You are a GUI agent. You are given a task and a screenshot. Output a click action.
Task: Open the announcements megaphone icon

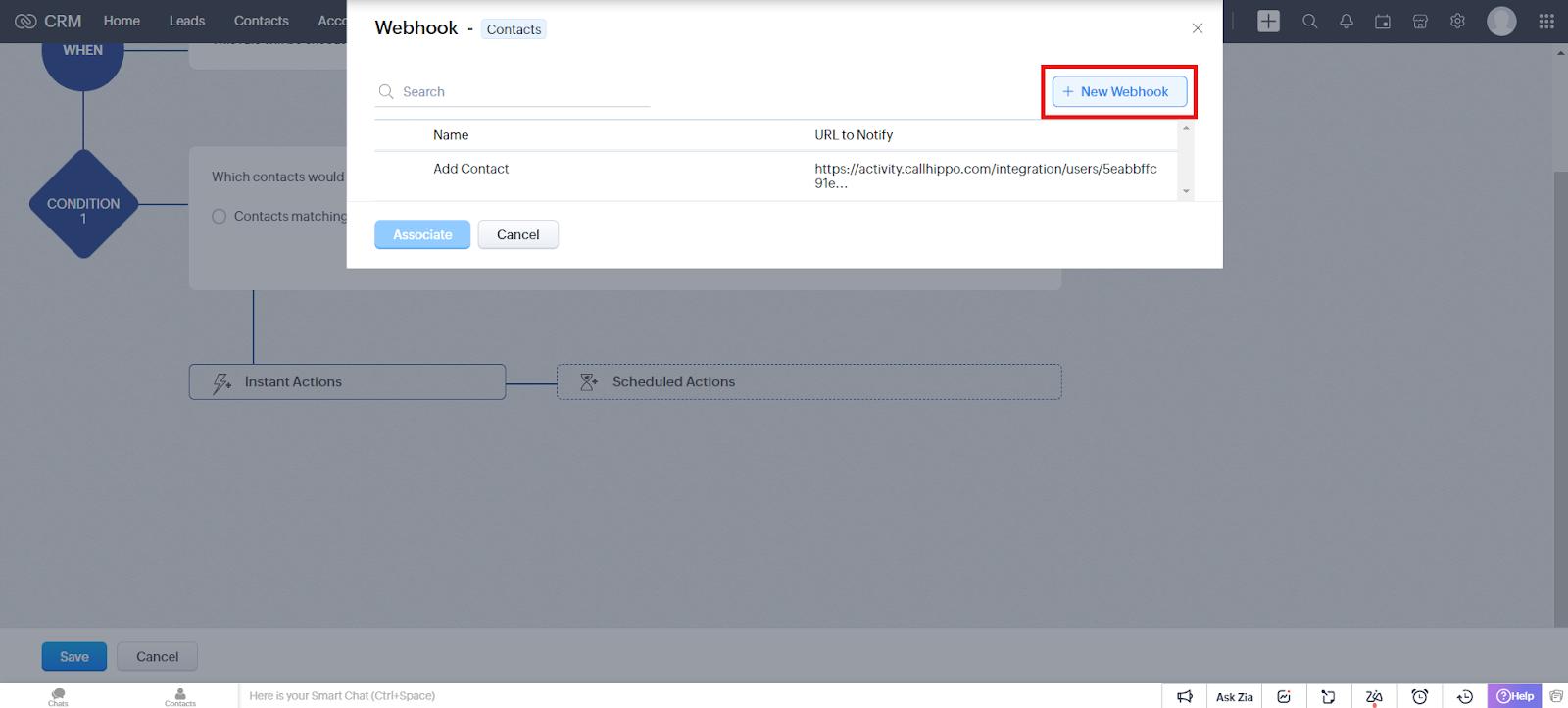tap(1185, 696)
